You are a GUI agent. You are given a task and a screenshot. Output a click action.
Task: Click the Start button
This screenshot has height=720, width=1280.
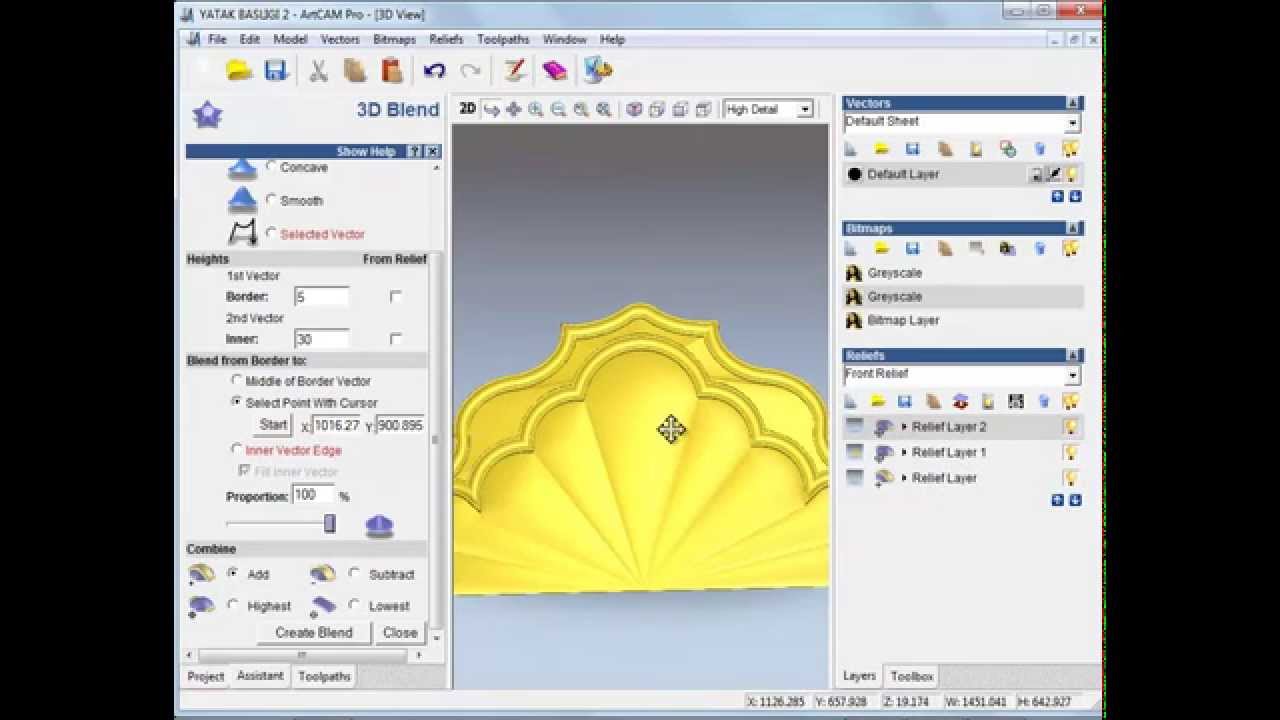273,425
